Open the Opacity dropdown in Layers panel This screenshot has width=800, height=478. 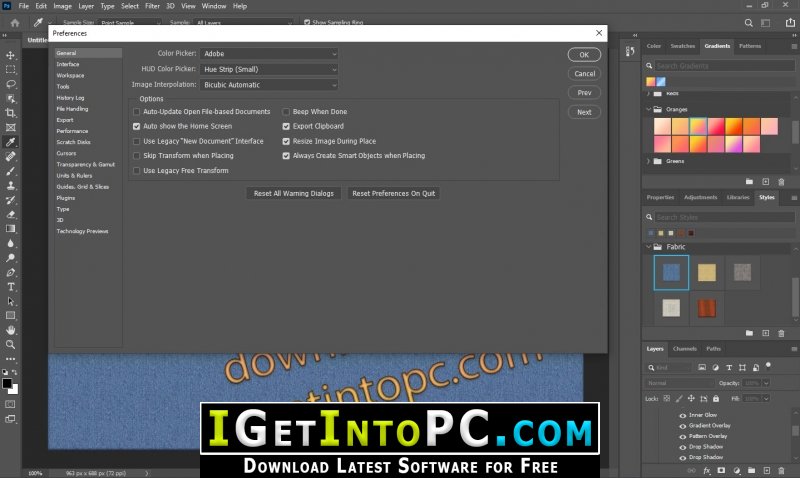(766, 383)
